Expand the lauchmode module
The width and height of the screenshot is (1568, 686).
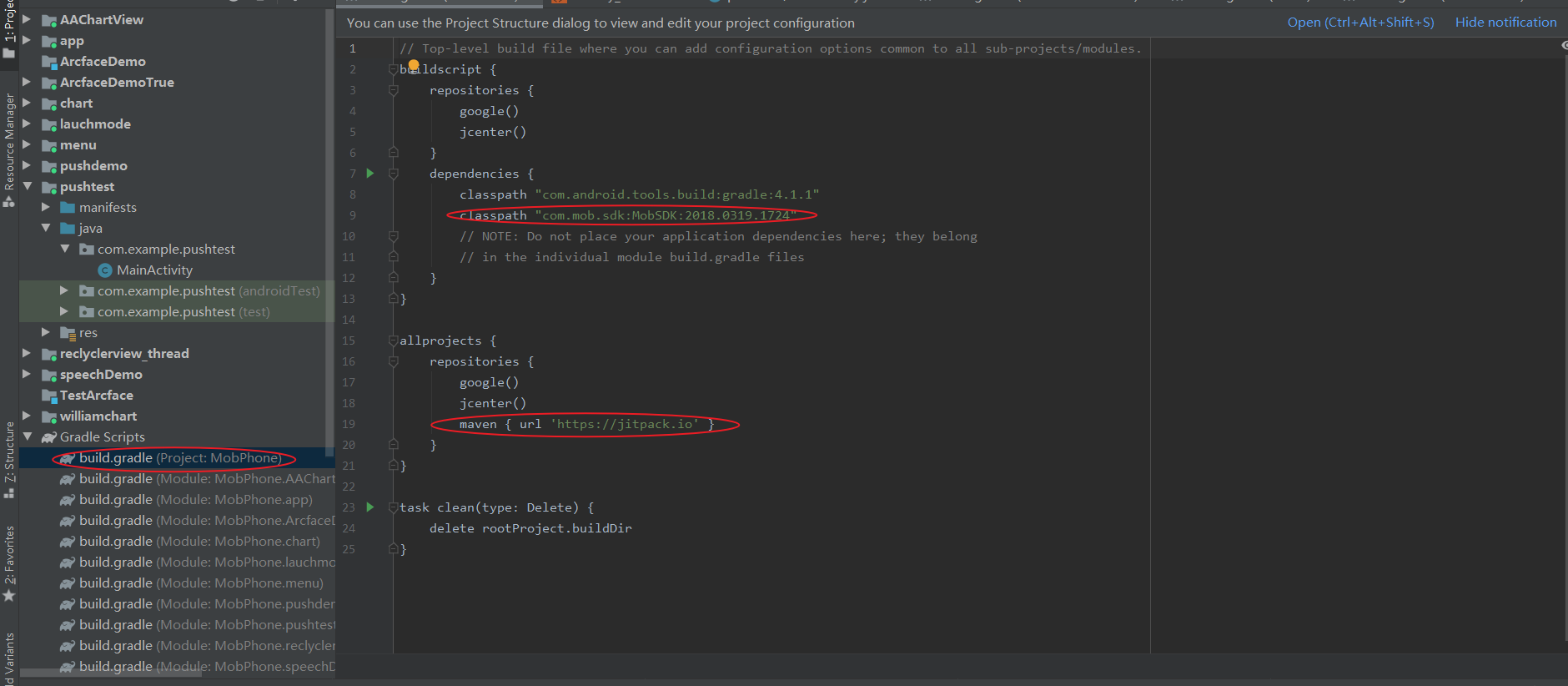(x=27, y=124)
